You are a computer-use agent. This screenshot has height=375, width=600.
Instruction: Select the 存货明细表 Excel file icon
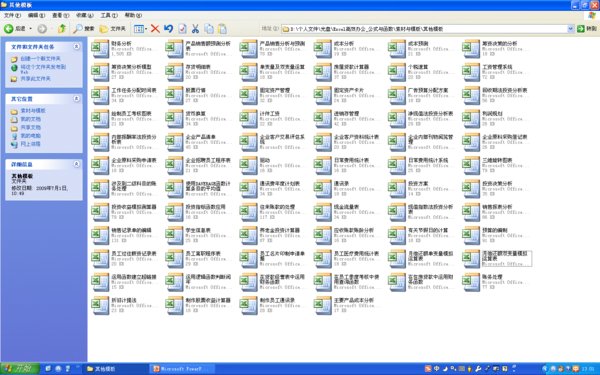pyautogui.click(x=174, y=72)
